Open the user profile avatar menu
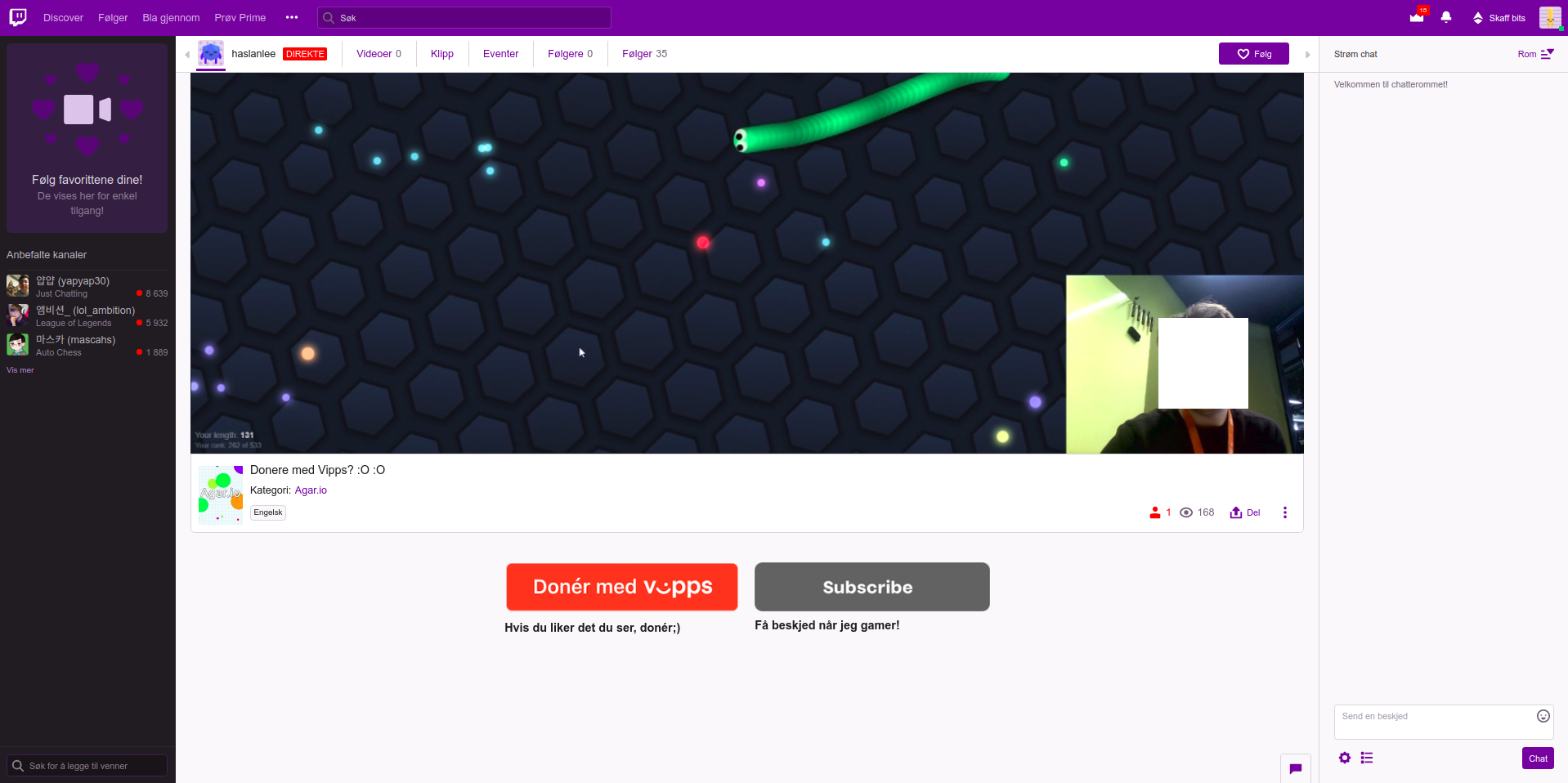The height and width of the screenshot is (783, 1568). [x=1550, y=17]
